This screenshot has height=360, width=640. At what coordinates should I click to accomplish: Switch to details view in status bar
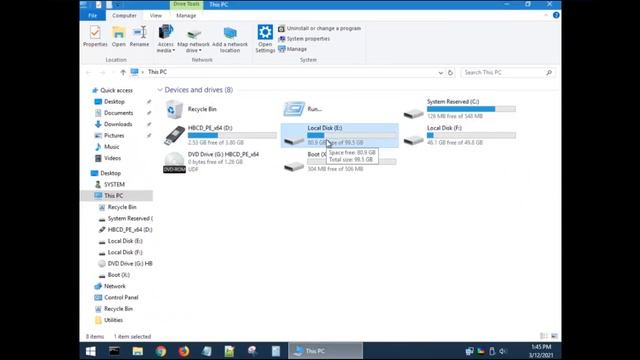coord(544,336)
